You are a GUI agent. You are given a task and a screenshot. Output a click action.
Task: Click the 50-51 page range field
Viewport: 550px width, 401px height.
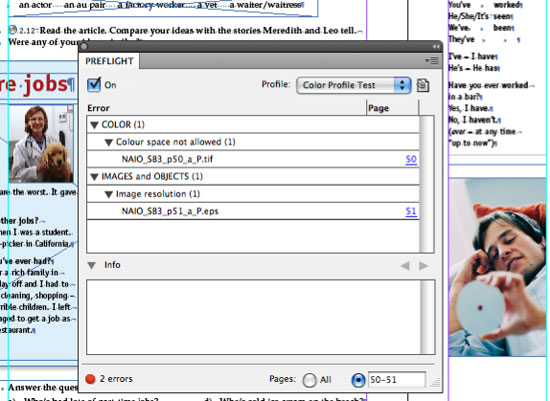click(397, 380)
